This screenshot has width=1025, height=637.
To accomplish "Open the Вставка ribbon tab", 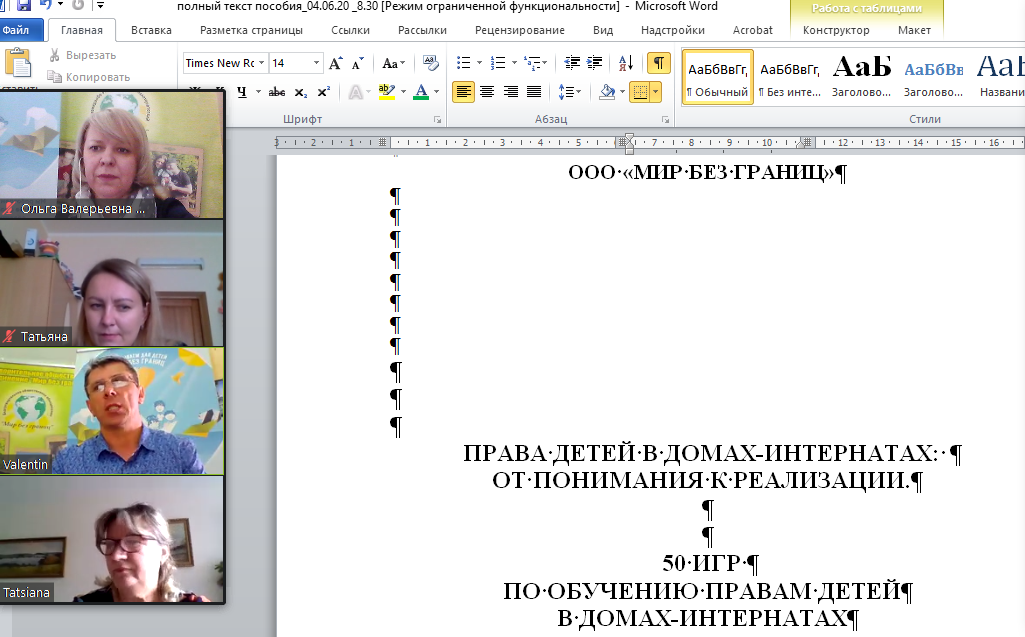I will pyautogui.click(x=151, y=30).
